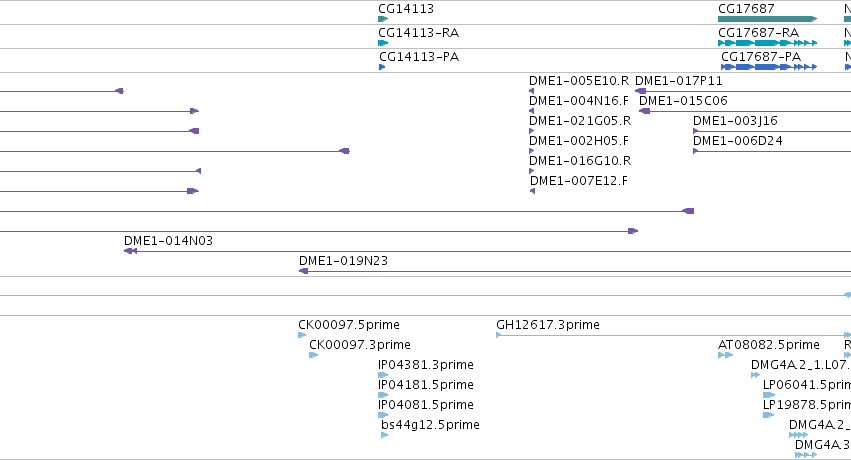Click the CK00097.5prime EST glyph

302,335
